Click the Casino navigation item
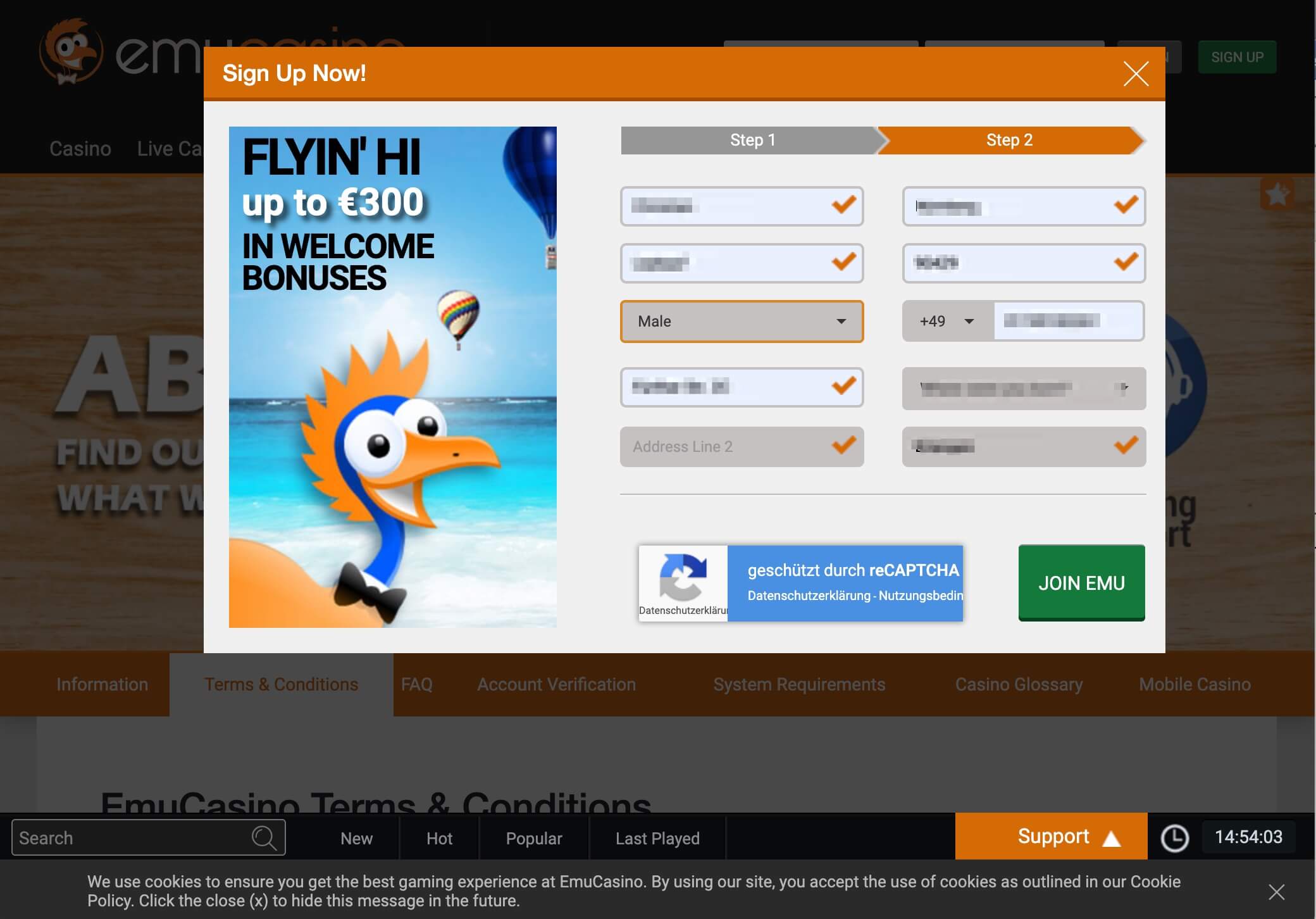 pyautogui.click(x=80, y=149)
